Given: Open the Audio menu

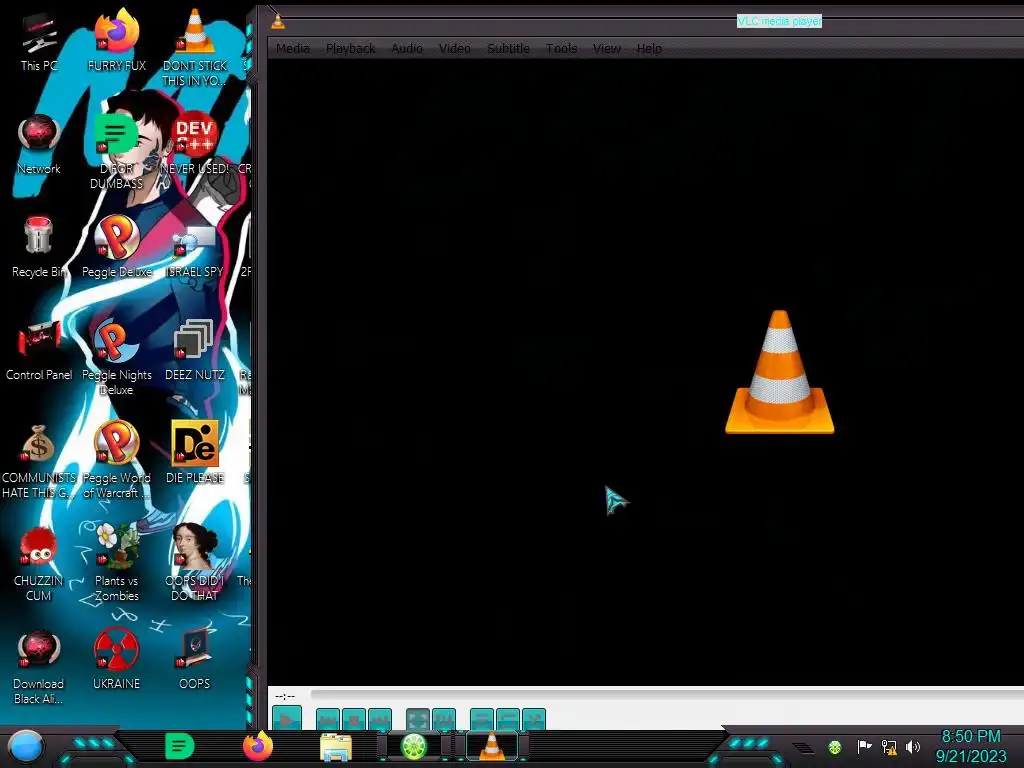Looking at the screenshot, I should 406,48.
